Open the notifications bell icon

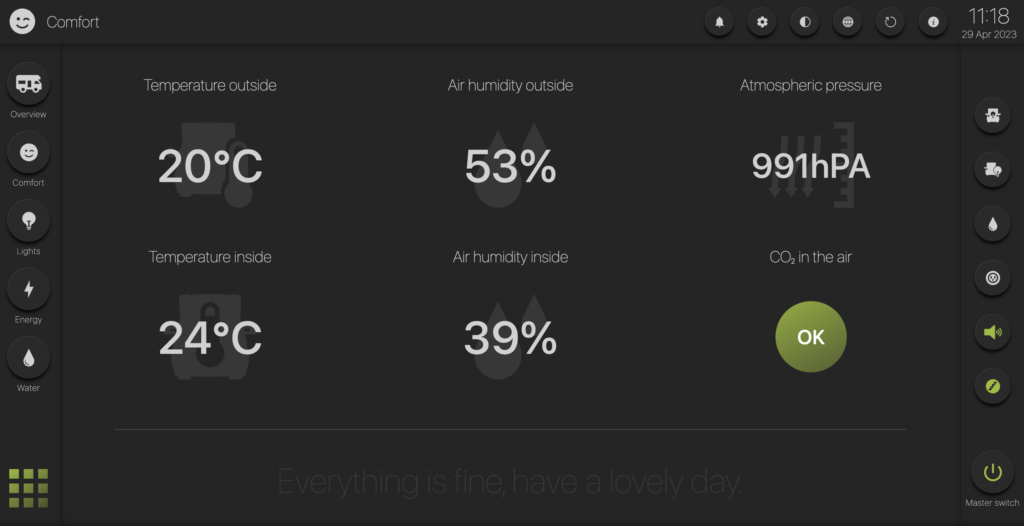coord(719,22)
